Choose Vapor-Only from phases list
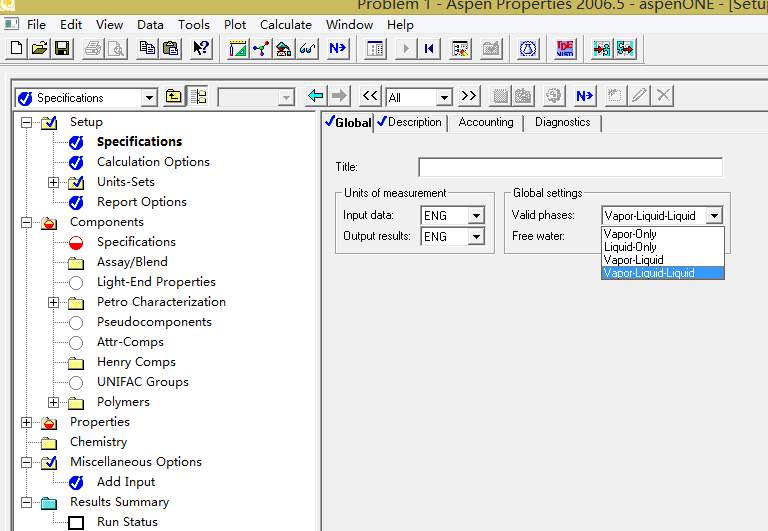Screen dimensions: 768x531 pos(663,234)
